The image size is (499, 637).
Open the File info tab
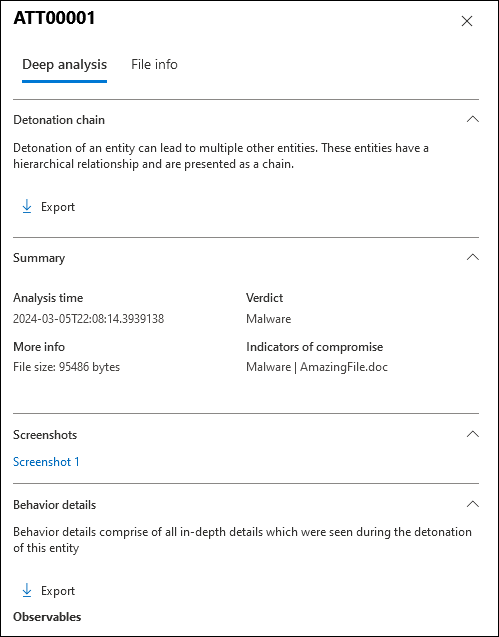point(154,65)
